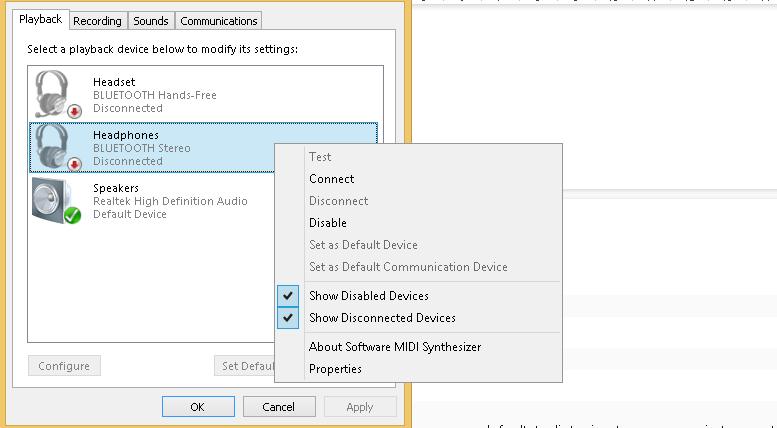The width and height of the screenshot is (777, 428).
Task: Select Set as Default Communication Device
Action: (x=419, y=267)
